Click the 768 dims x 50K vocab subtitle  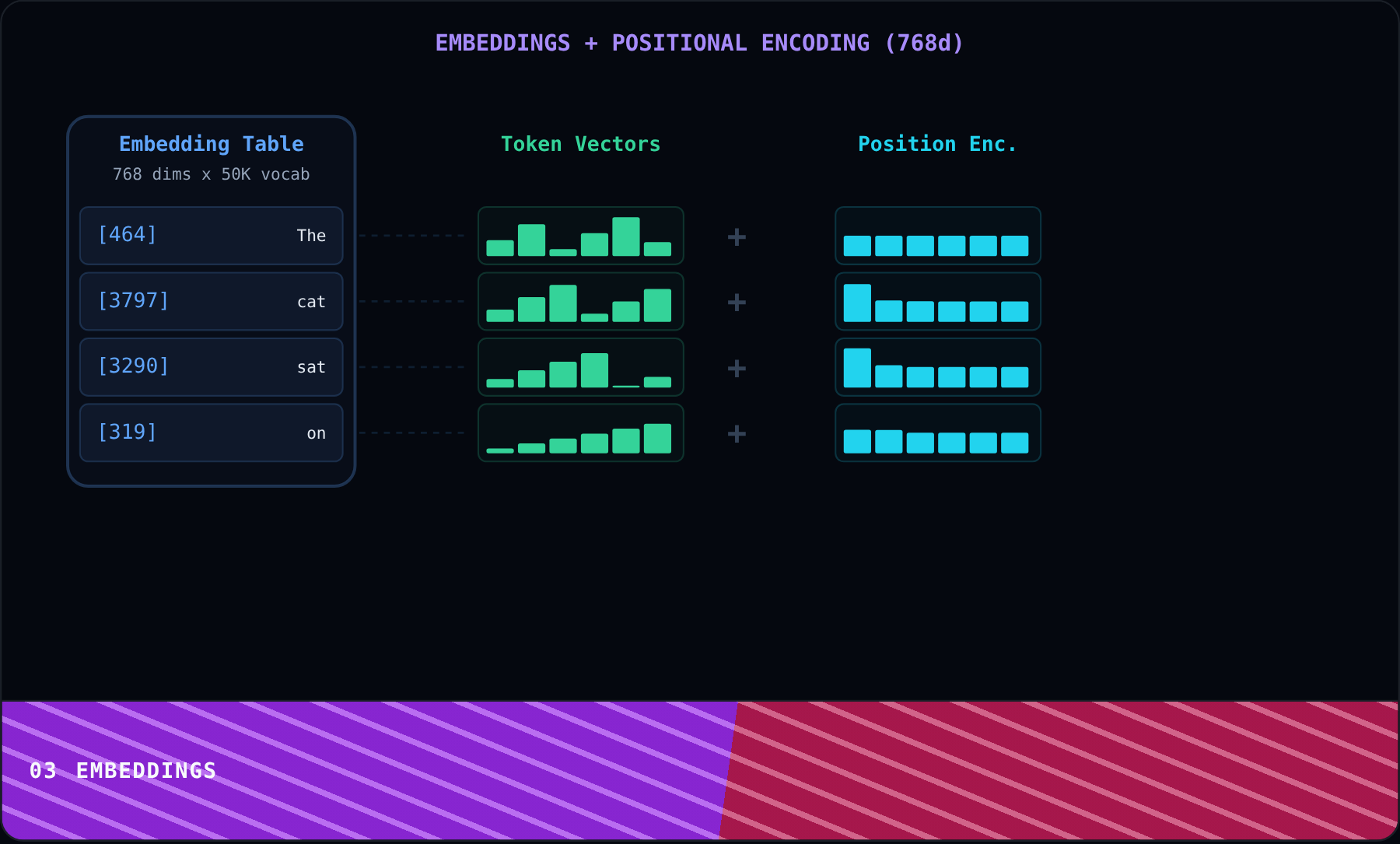click(x=211, y=174)
